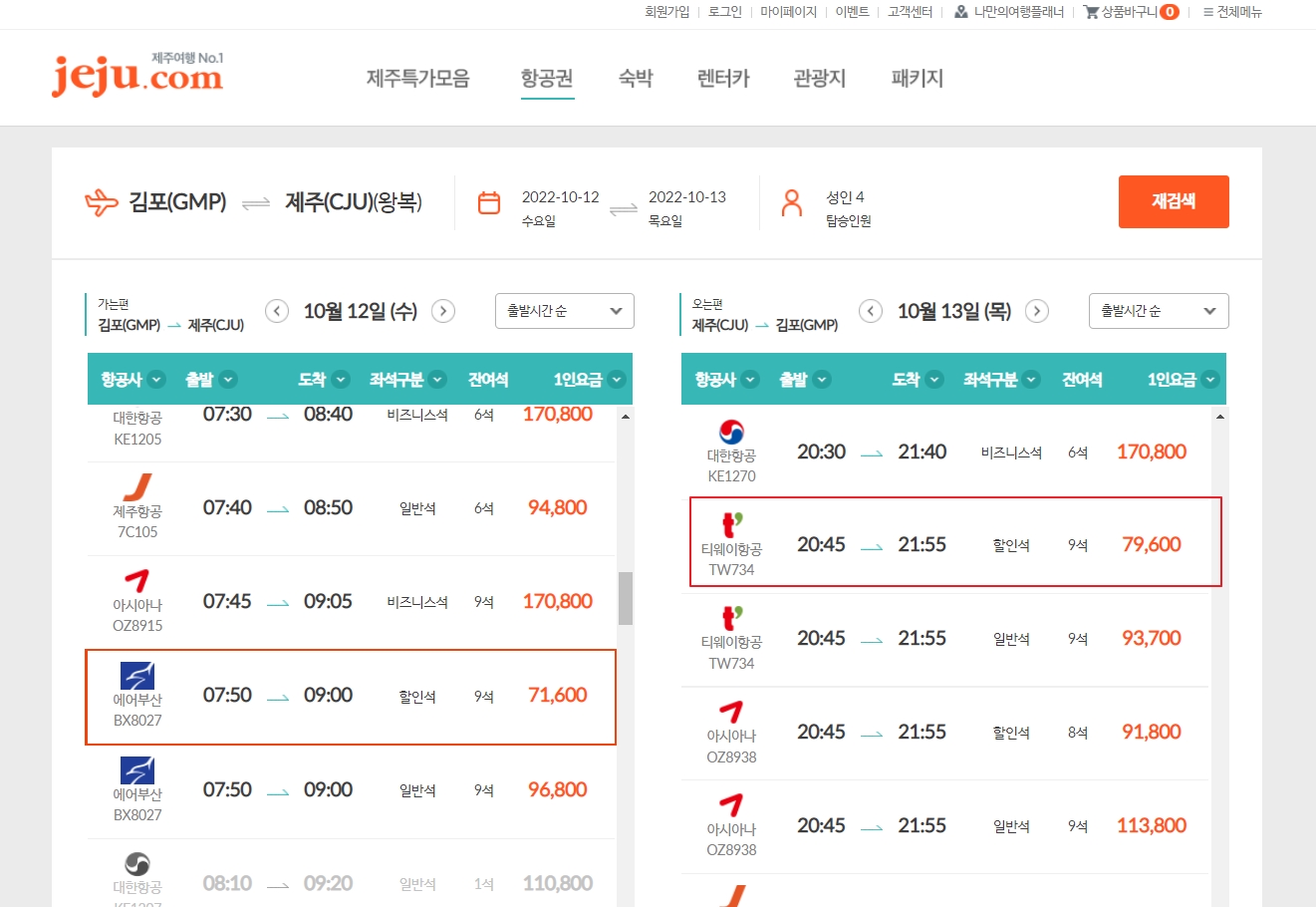Click the Jeju Air logo for 7C105
Image resolution: width=1316 pixels, height=907 pixels.
pyautogui.click(x=137, y=486)
